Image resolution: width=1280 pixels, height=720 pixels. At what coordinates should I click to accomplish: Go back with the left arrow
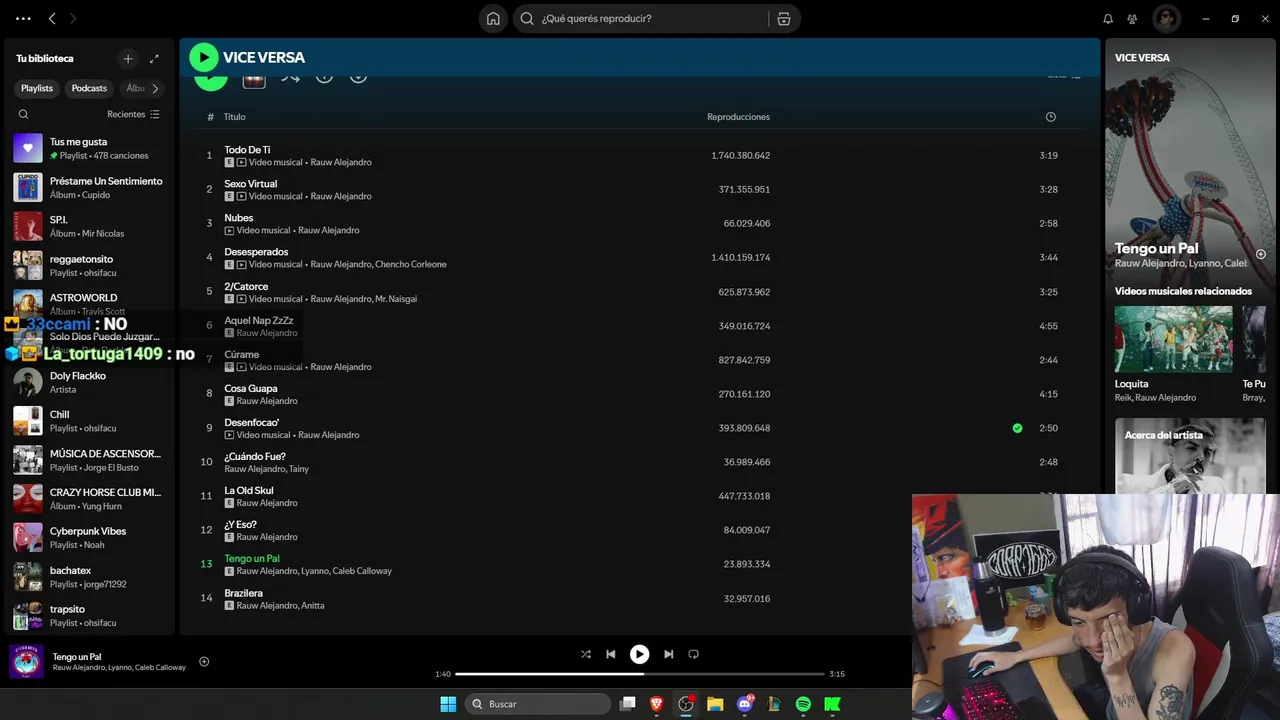point(52,19)
